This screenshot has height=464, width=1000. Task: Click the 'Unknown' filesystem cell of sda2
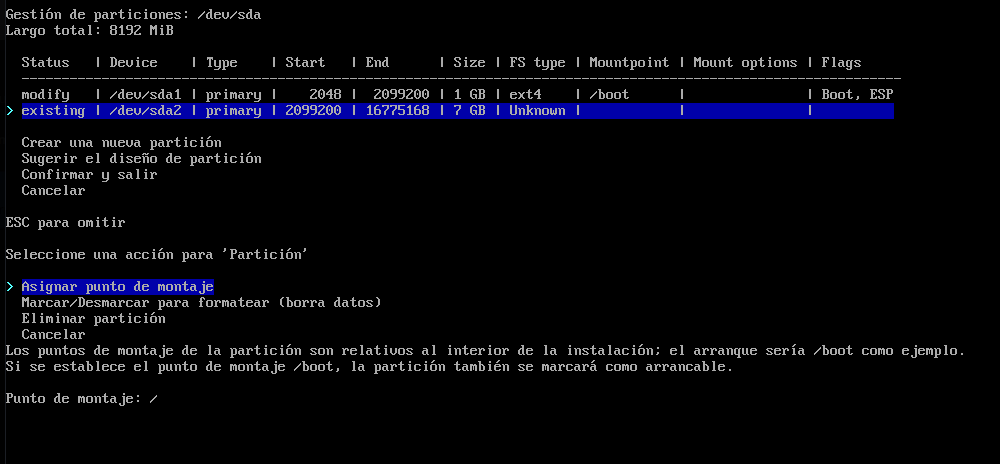click(537, 110)
